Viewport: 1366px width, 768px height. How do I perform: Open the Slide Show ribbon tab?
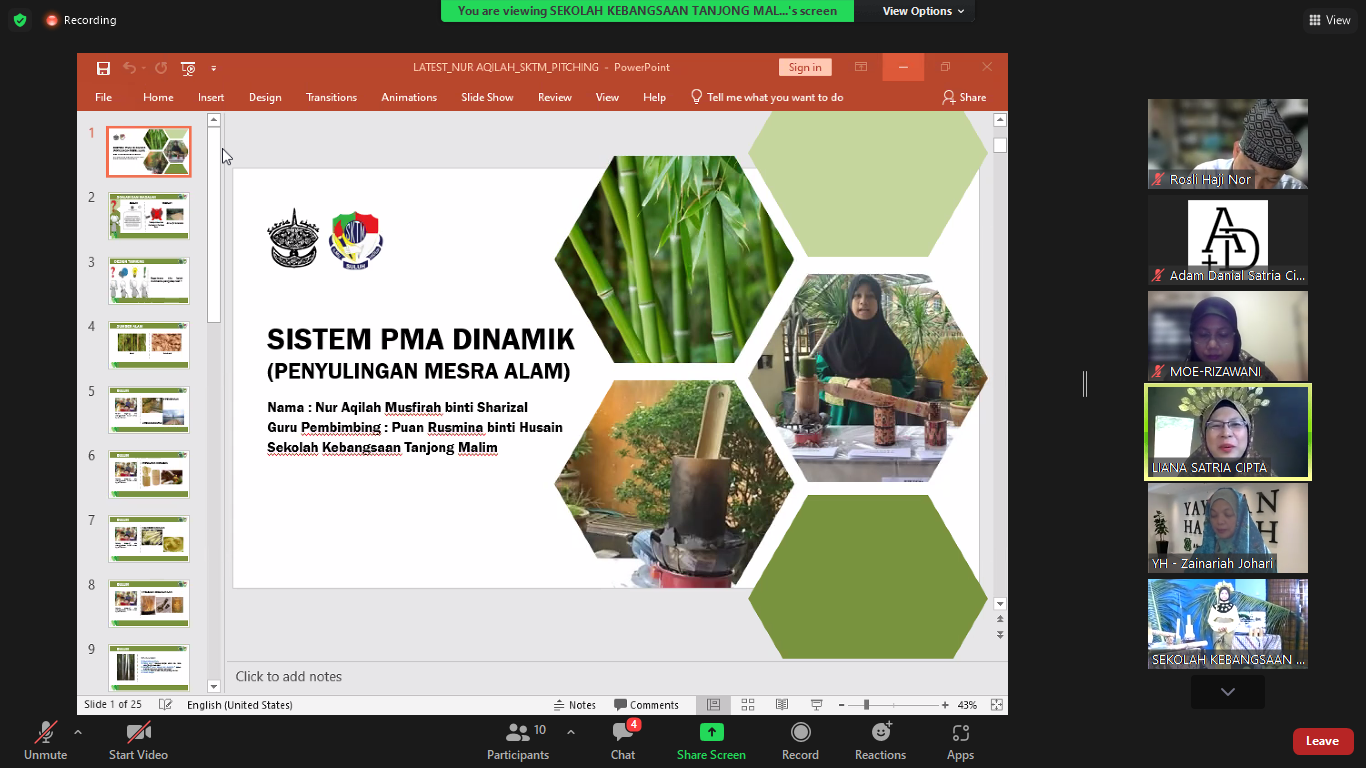click(487, 97)
